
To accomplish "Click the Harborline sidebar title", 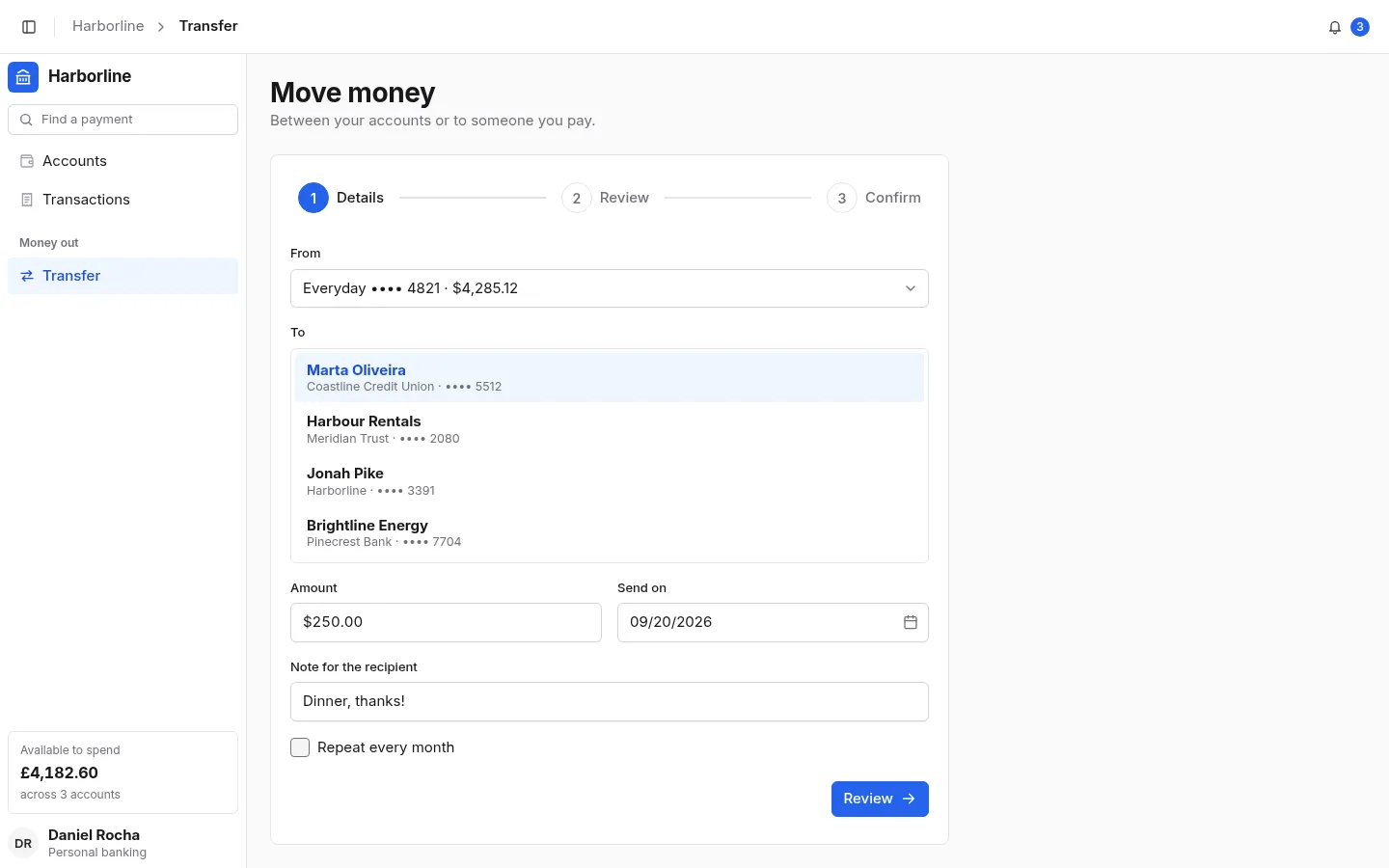I will point(90,76).
